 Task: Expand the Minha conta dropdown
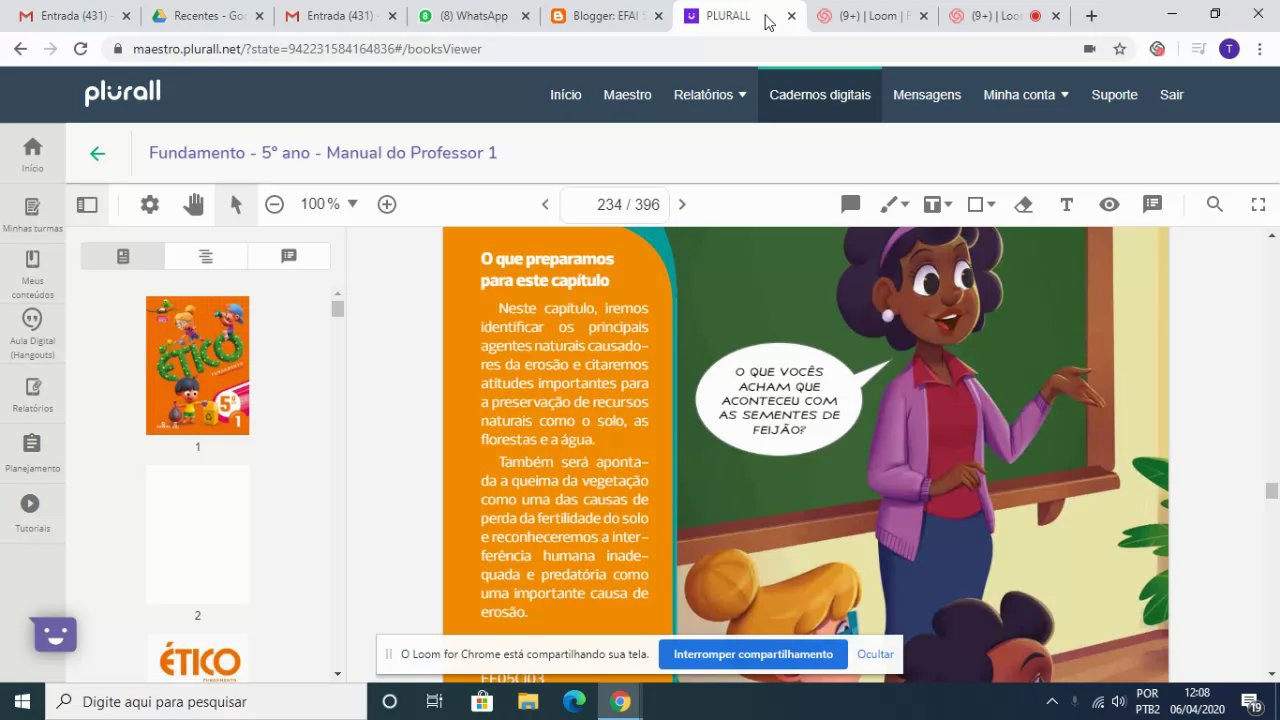(1026, 95)
